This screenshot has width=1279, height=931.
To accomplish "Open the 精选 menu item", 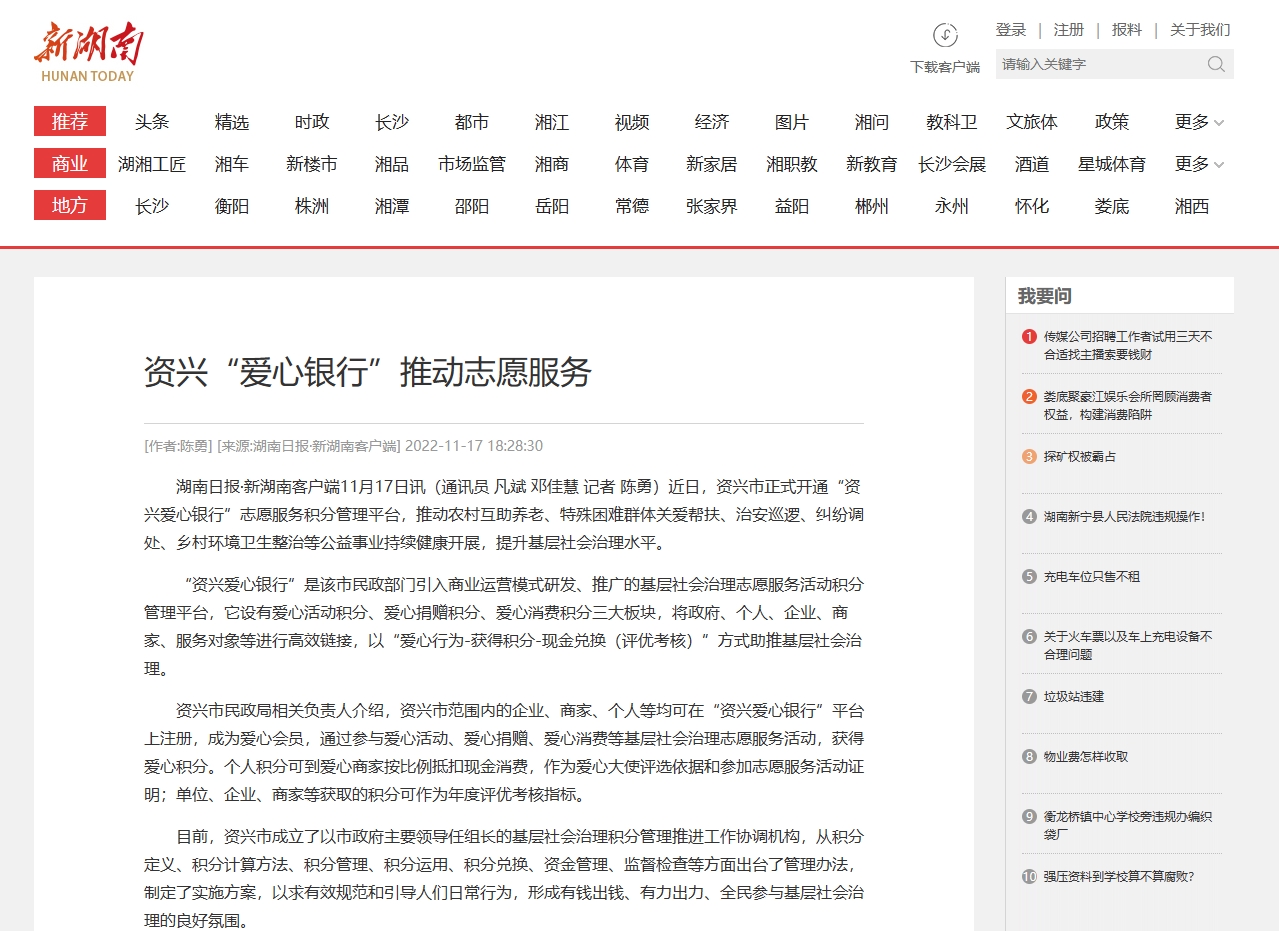I will [232, 122].
